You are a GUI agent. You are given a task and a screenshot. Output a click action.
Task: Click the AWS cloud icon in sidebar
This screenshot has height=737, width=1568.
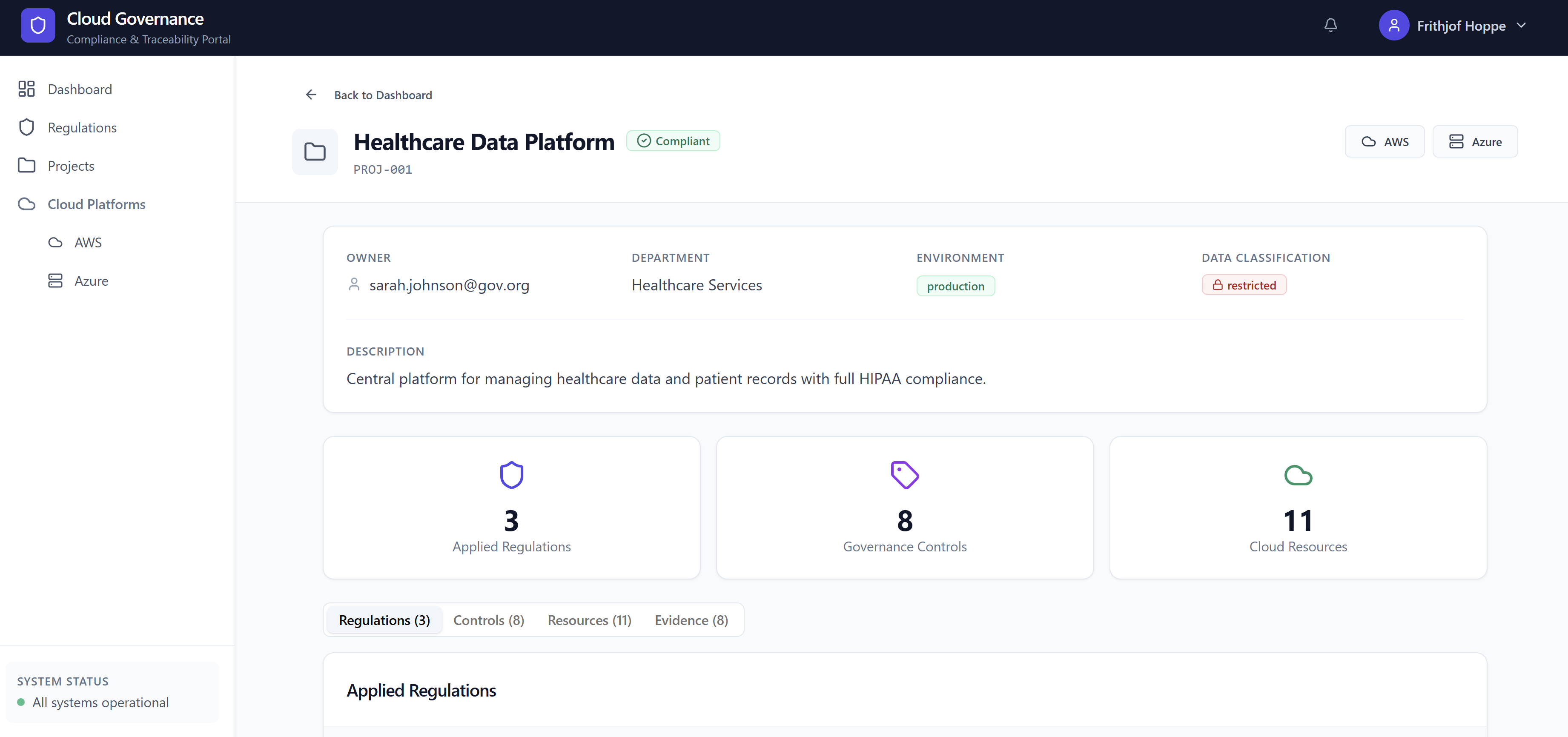click(x=55, y=242)
